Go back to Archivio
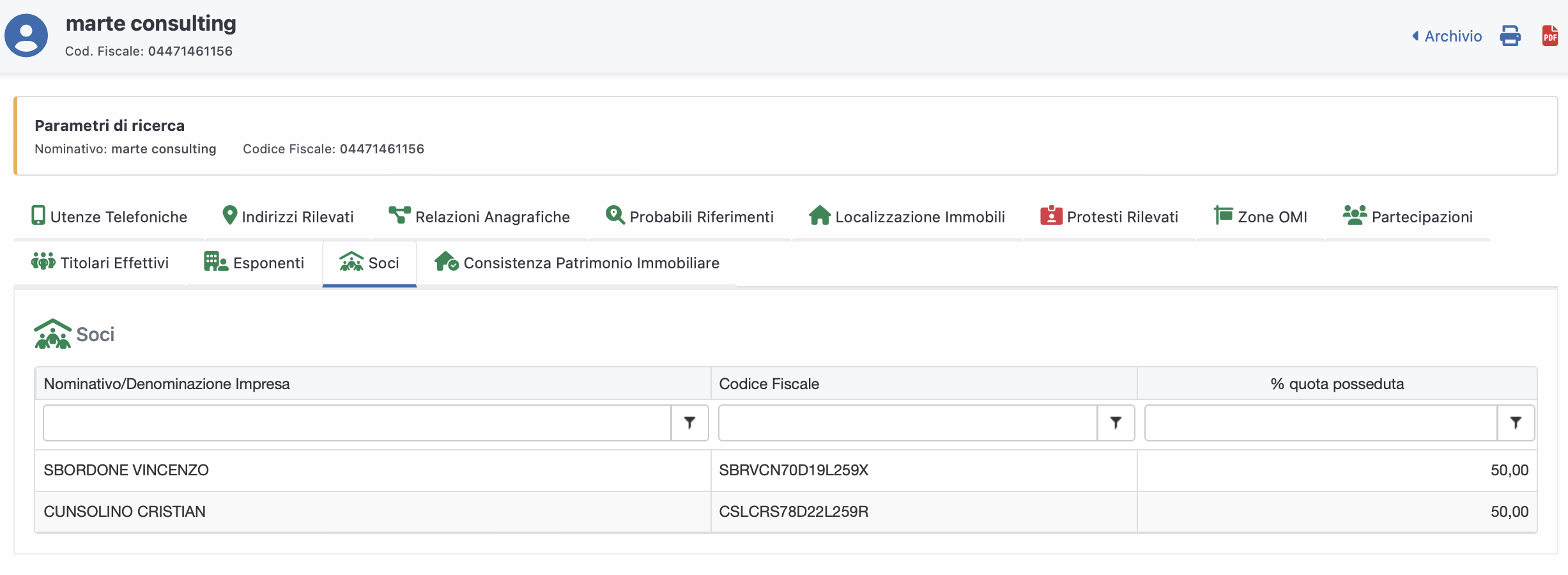 click(x=1447, y=36)
